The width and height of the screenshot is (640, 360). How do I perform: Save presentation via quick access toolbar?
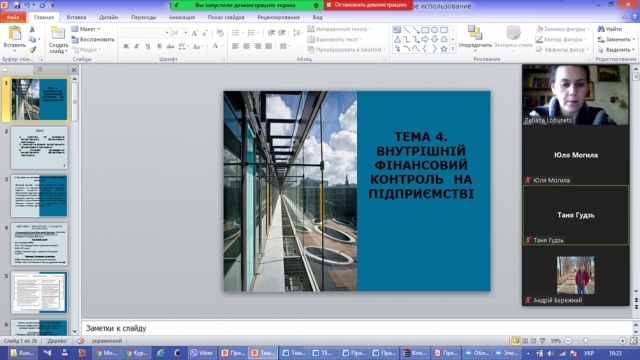coord(17,5)
